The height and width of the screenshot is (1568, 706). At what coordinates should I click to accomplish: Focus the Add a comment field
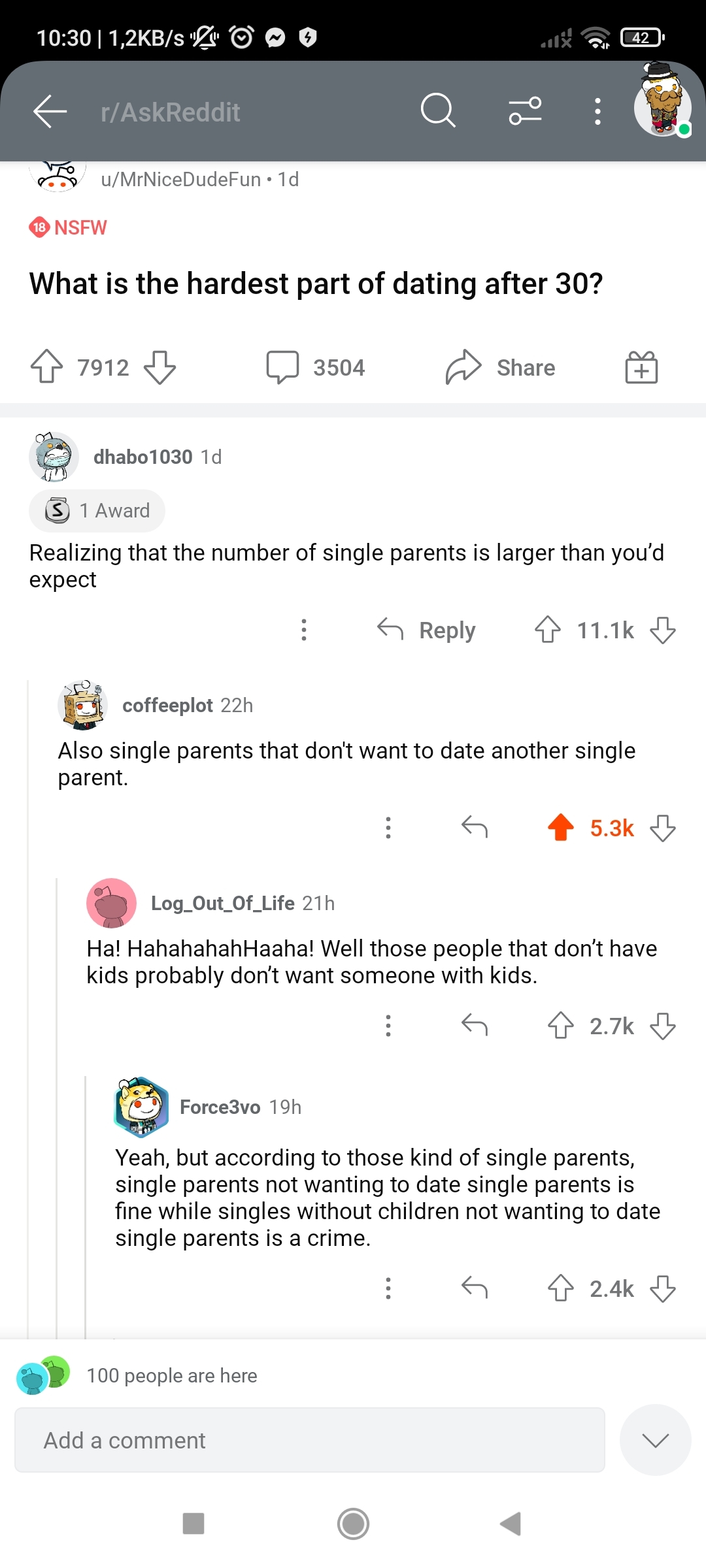click(310, 1440)
